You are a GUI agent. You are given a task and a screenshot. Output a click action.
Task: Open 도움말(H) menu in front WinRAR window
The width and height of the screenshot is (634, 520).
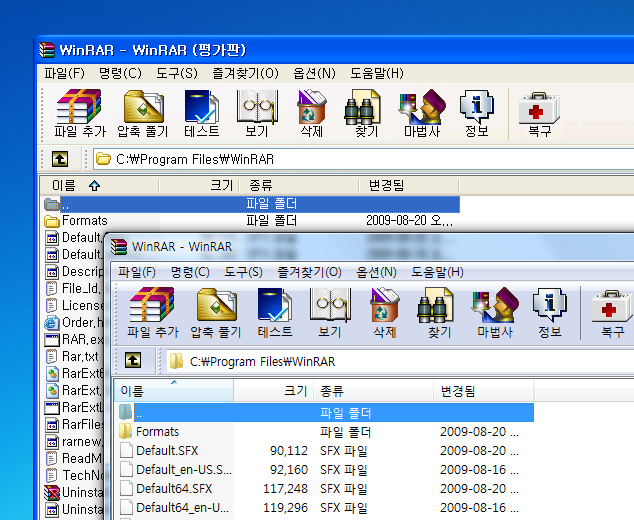437,272
